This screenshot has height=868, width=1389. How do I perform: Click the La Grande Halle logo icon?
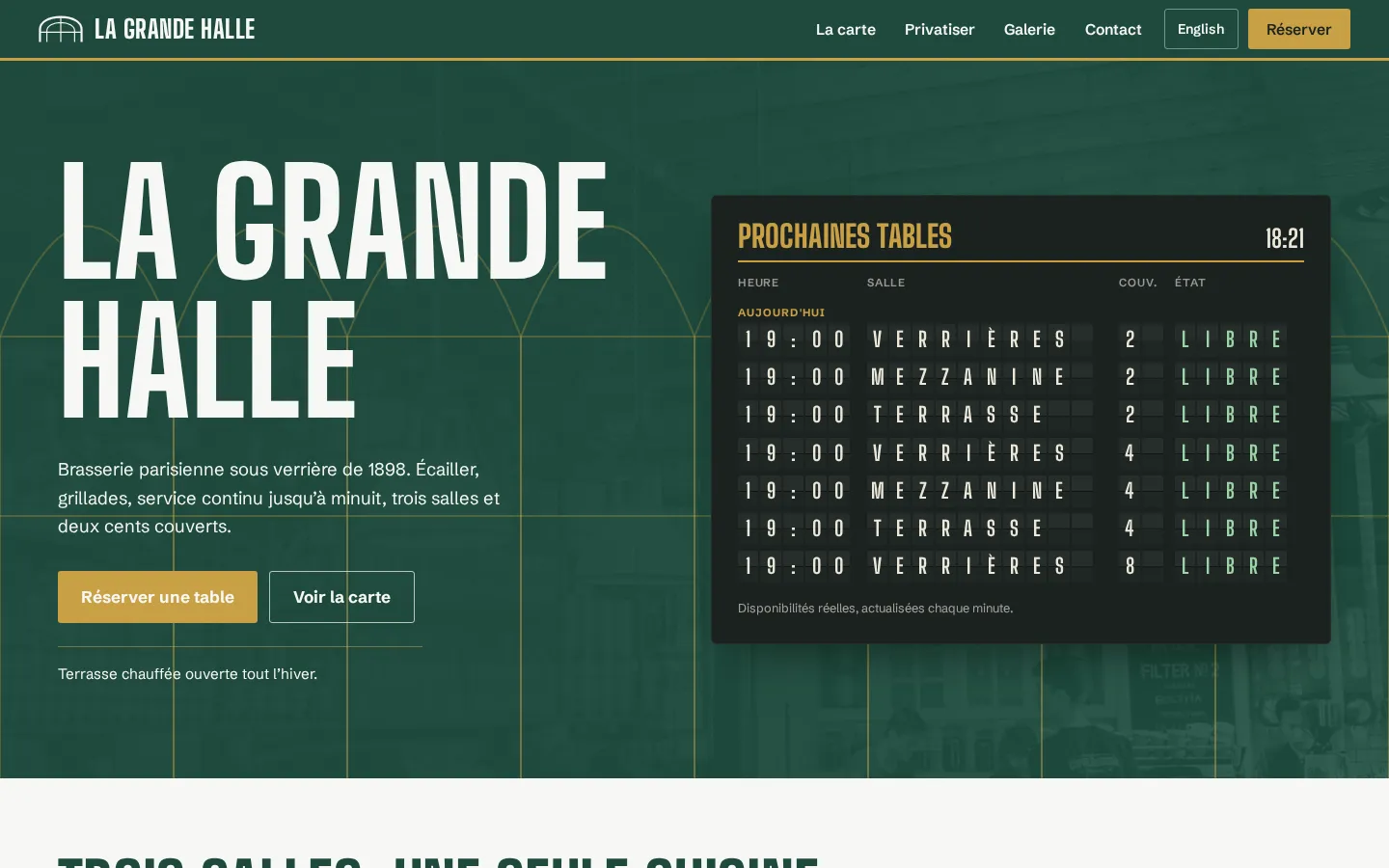60,29
